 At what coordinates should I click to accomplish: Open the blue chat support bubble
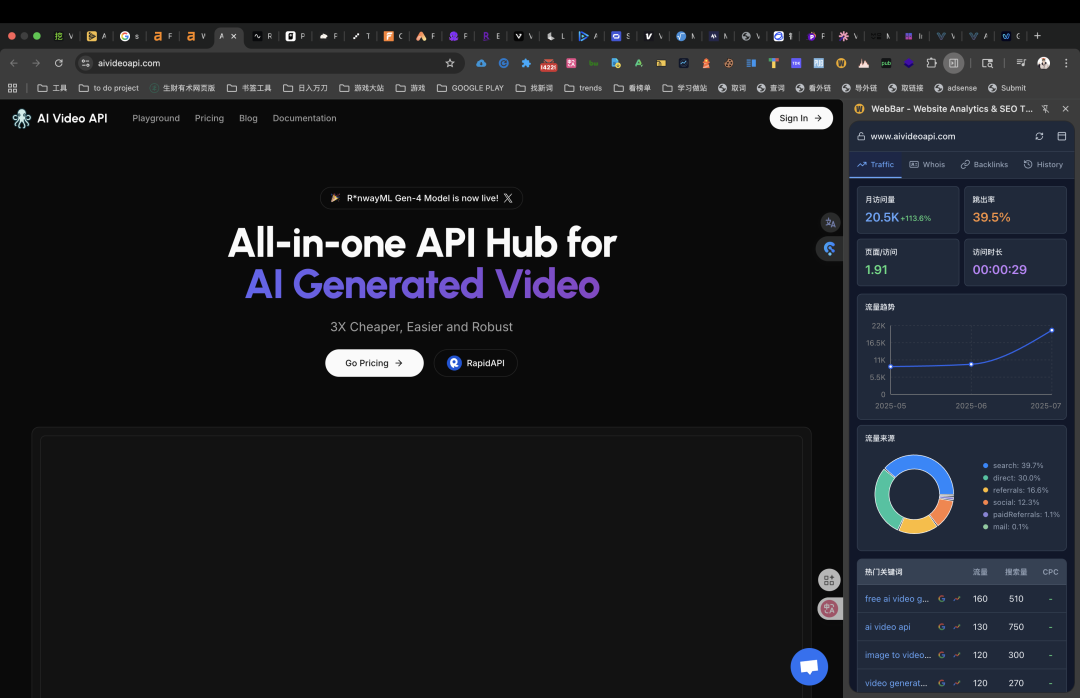click(809, 666)
